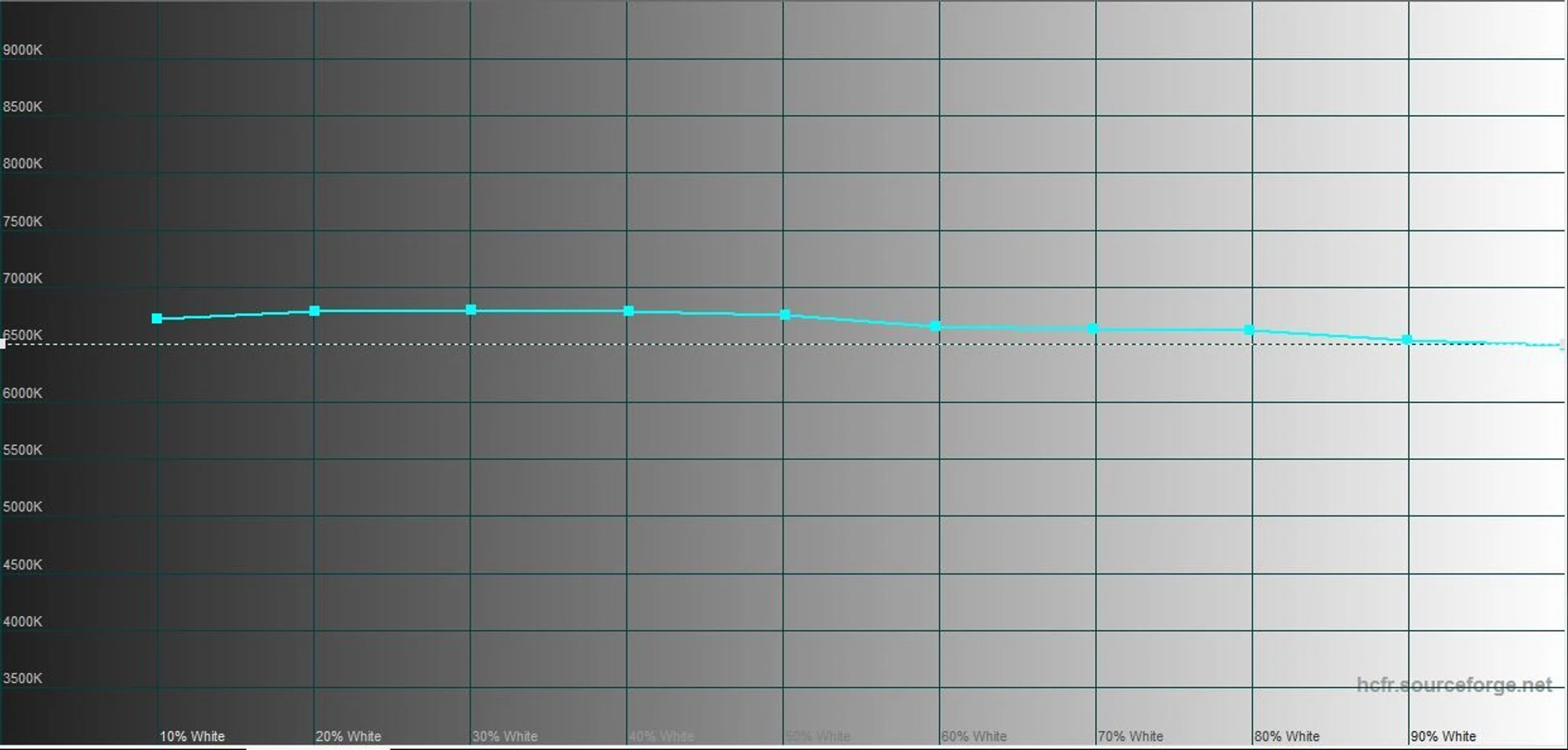Click the cyan data point at 70% White

(x=1093, y=329)
